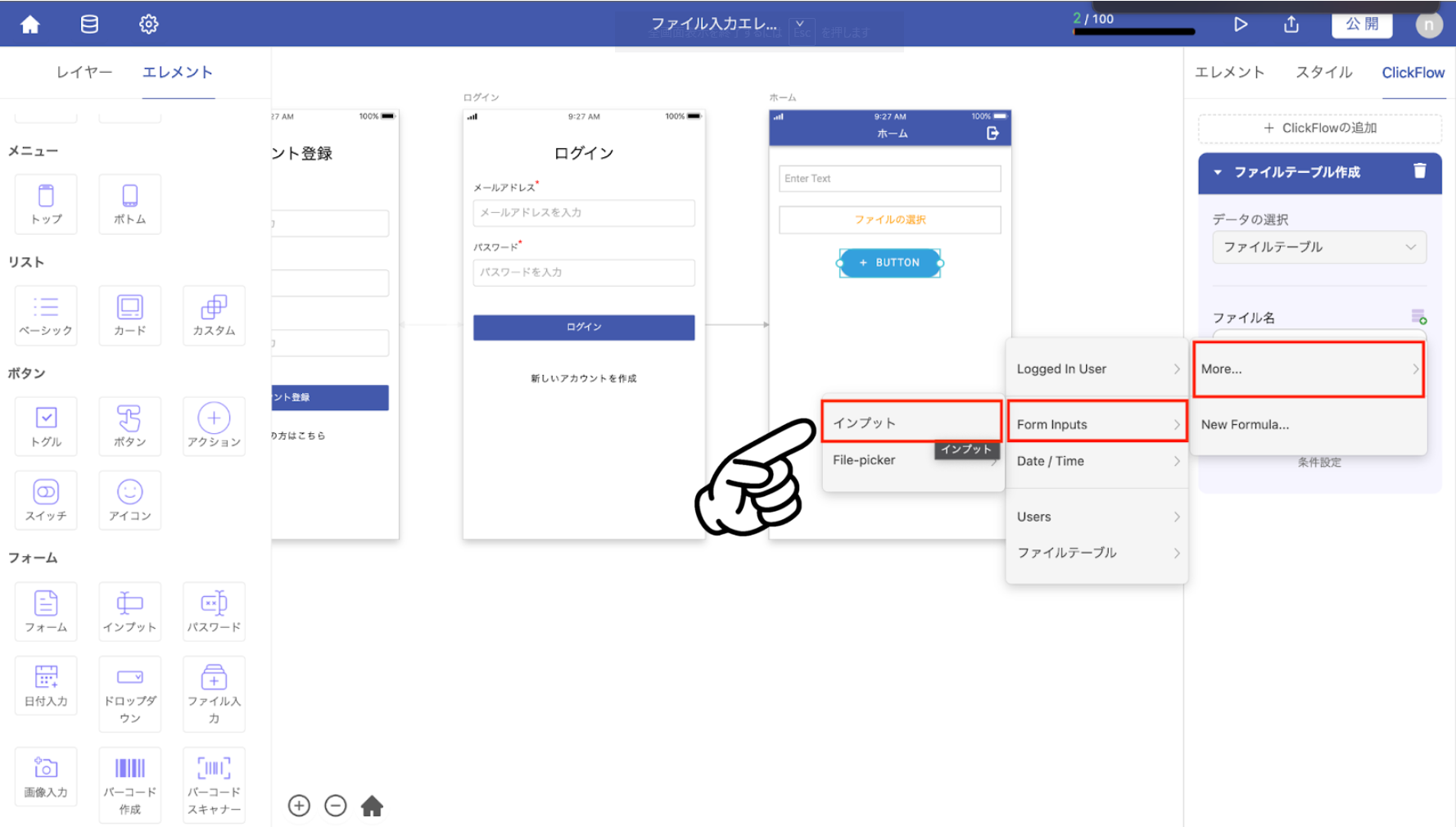
Task: Start preview with the play icon
Action: tap(1241, 25)
